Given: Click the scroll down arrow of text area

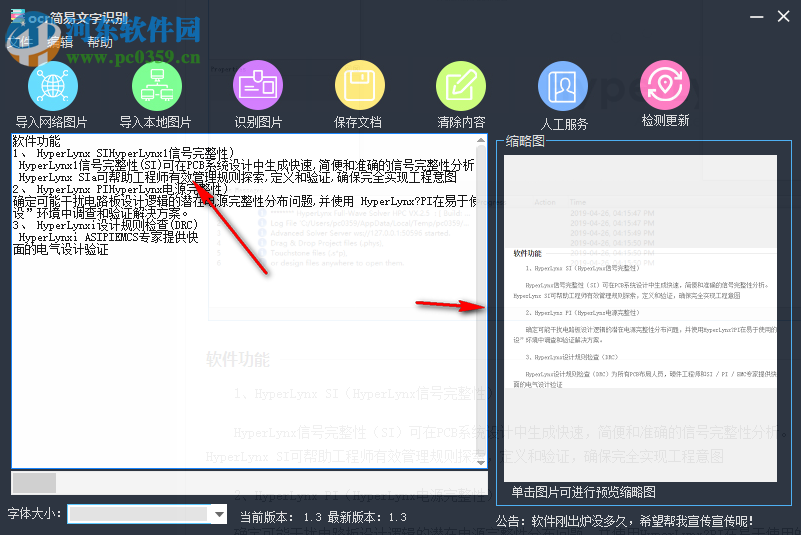Looking at the screenshot, I should coord(481,462).
